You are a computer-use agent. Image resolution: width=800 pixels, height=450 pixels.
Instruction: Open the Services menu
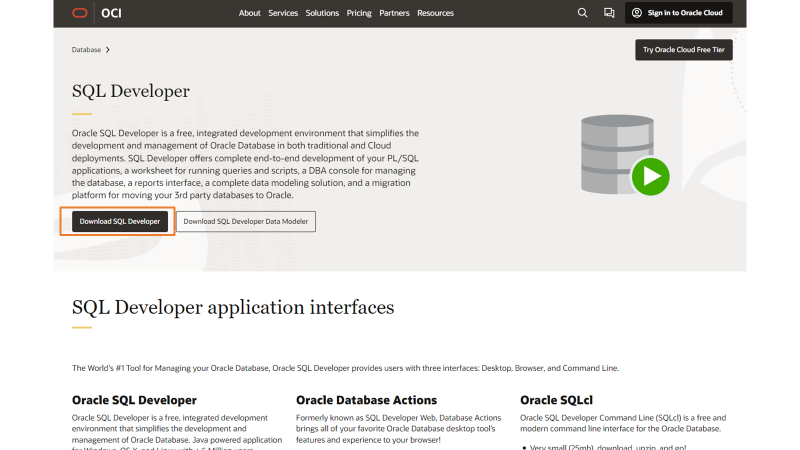[x=283, y=13]
